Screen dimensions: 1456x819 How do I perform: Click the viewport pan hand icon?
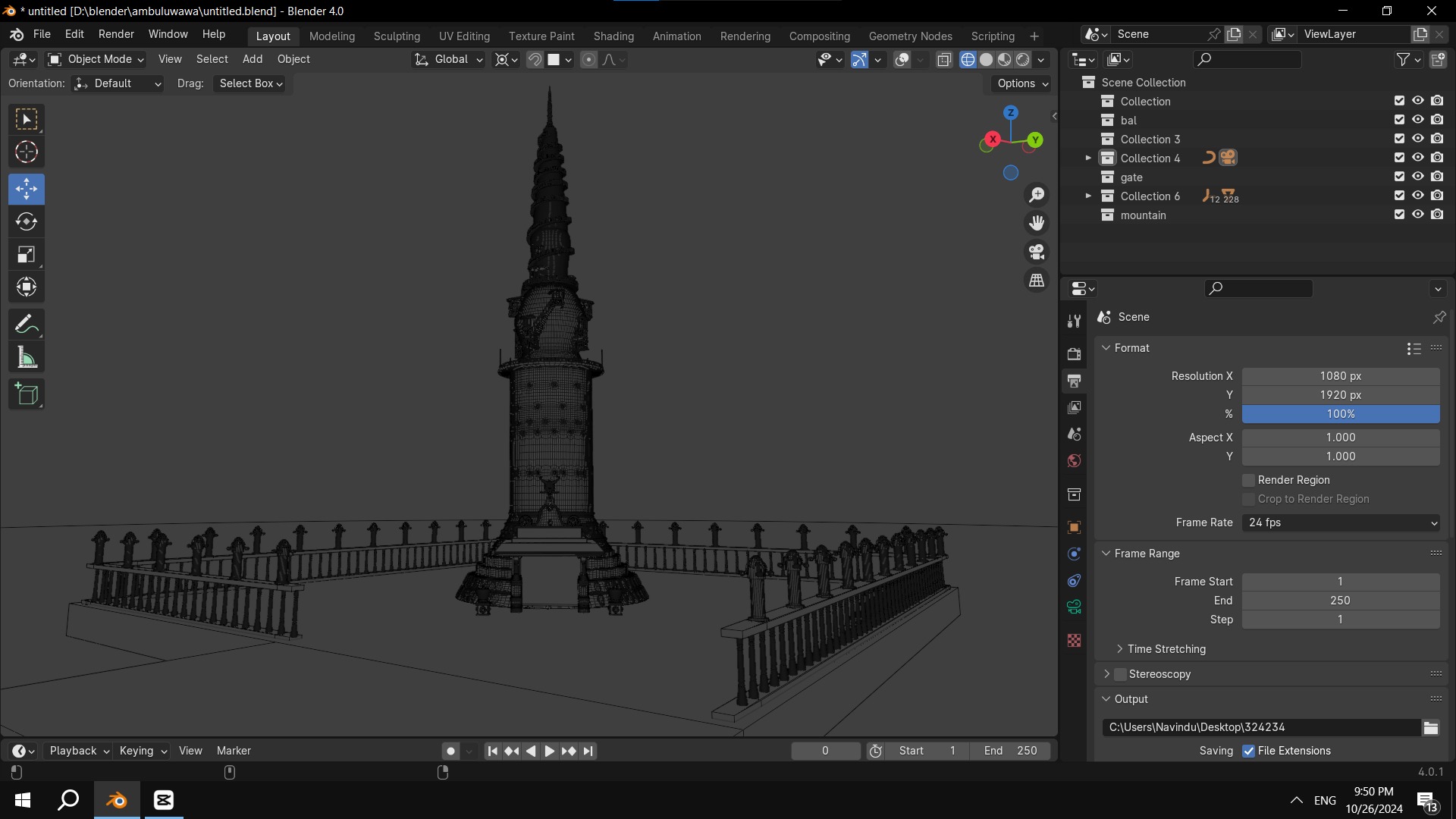(x=1037, y=223)
